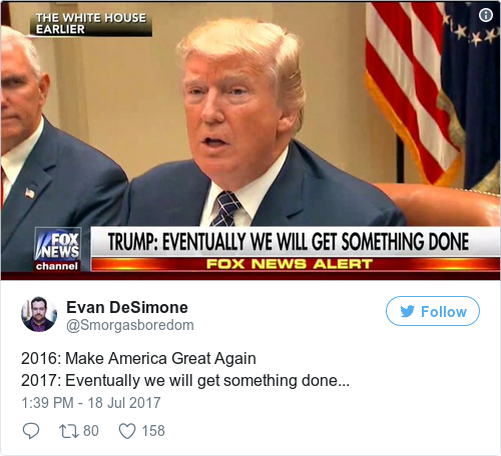This screenshot has width=501, height=456.
Task: Open the Evan DeSimone name link
Action: [127, 307]
